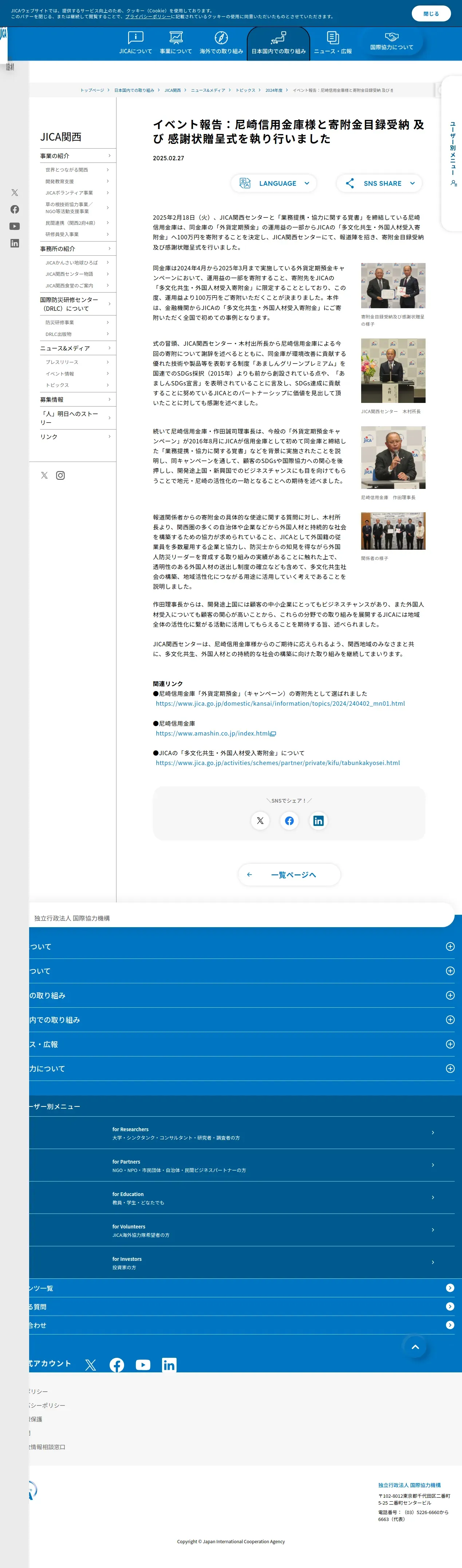
Task: Open the 海外での取り組み nav menu
Action: point(221,43)
